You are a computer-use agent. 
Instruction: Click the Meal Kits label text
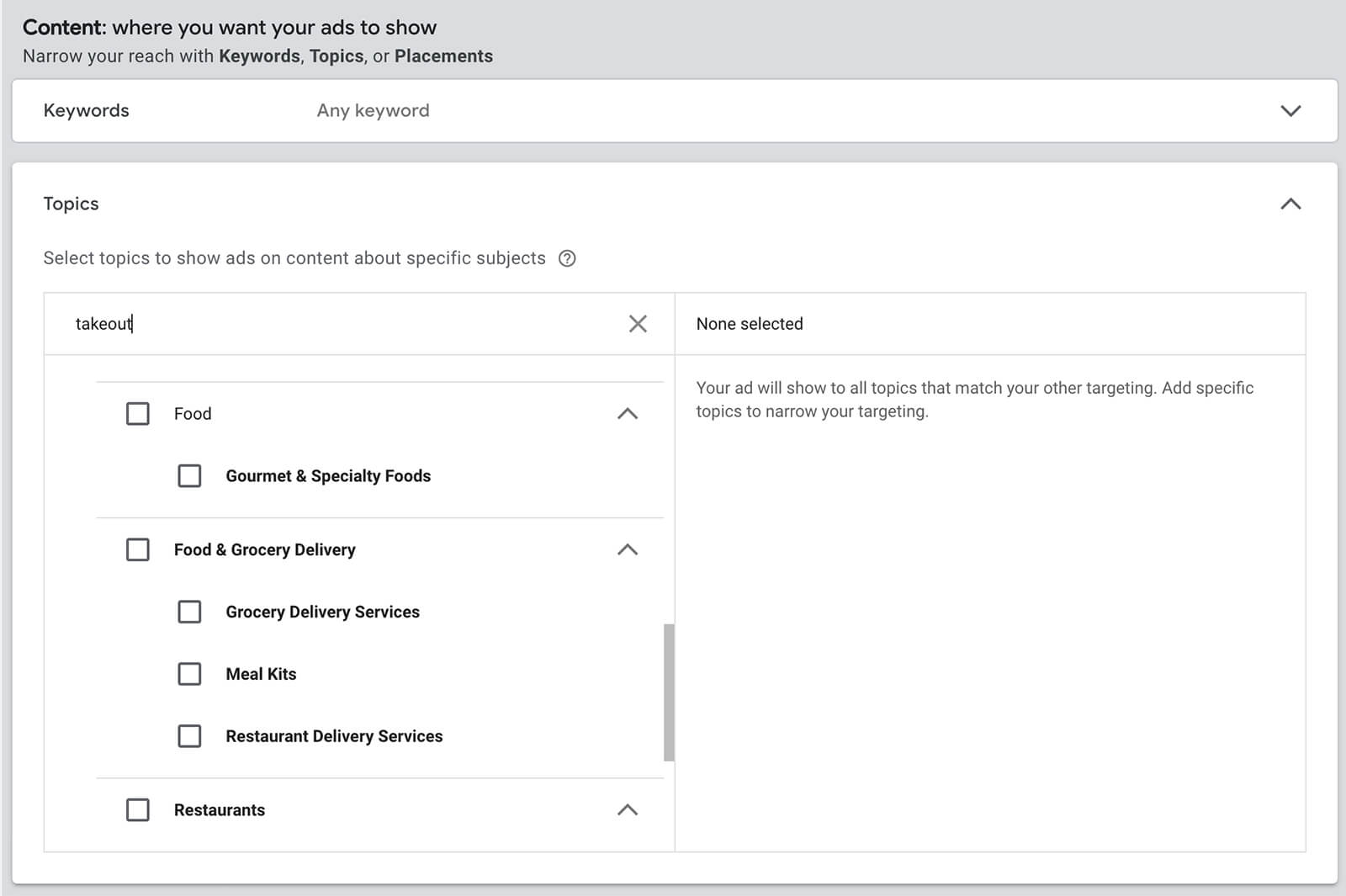click(261, 674)
